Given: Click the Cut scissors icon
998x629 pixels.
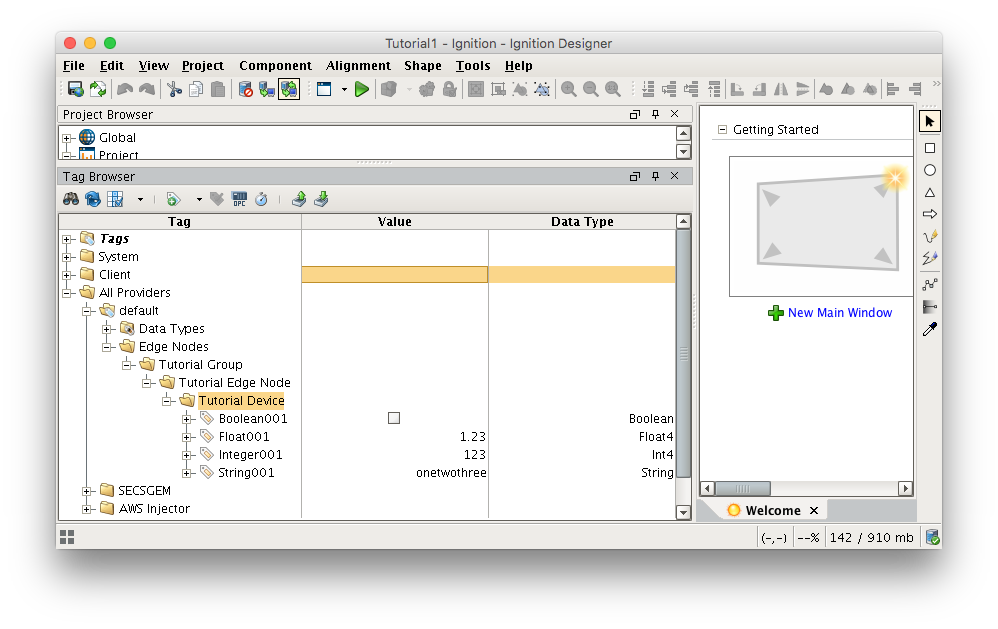Looking at the screenshot, I should (x=174, y=89).
